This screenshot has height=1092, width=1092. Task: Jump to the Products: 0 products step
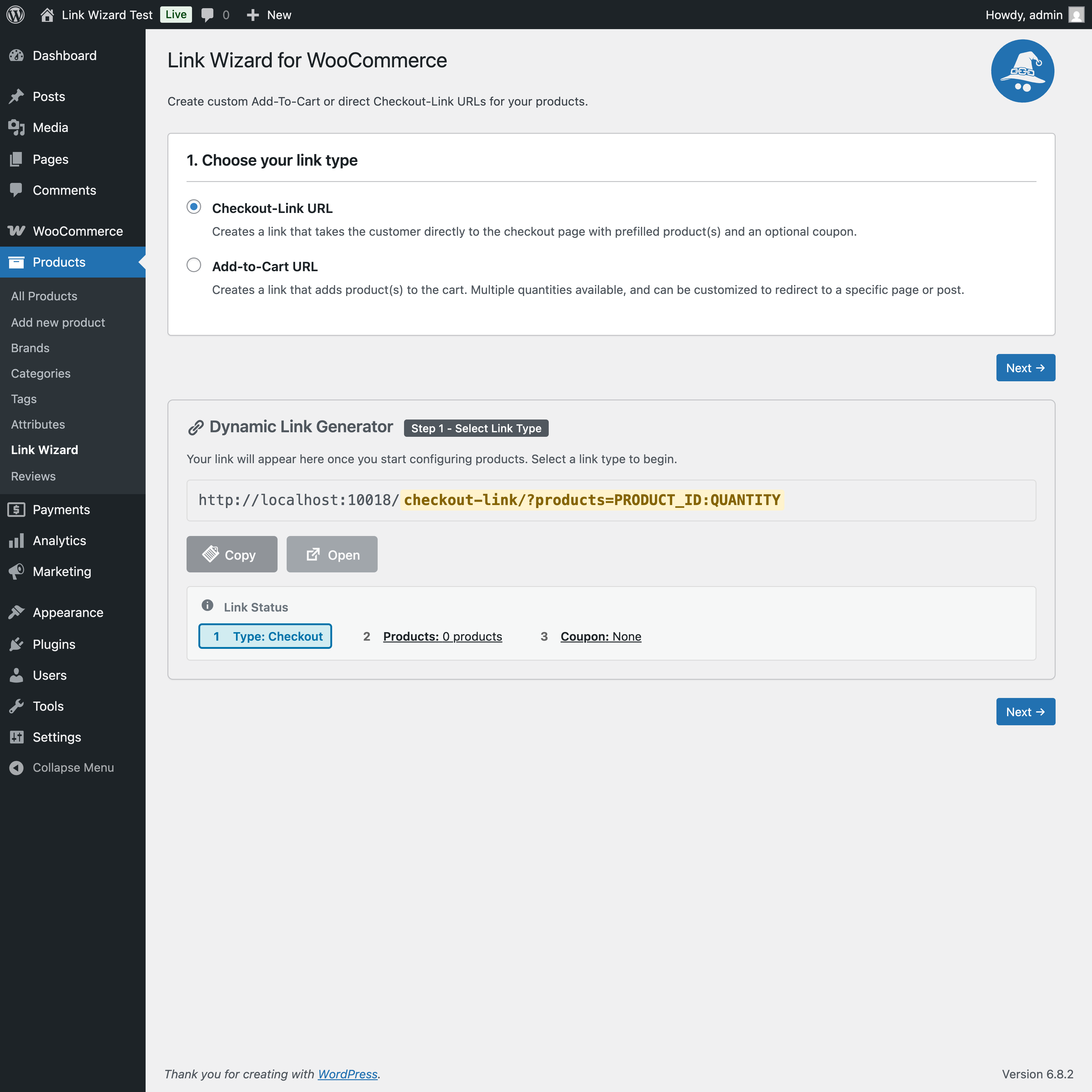pyautogui.click(x=442, y=636)
